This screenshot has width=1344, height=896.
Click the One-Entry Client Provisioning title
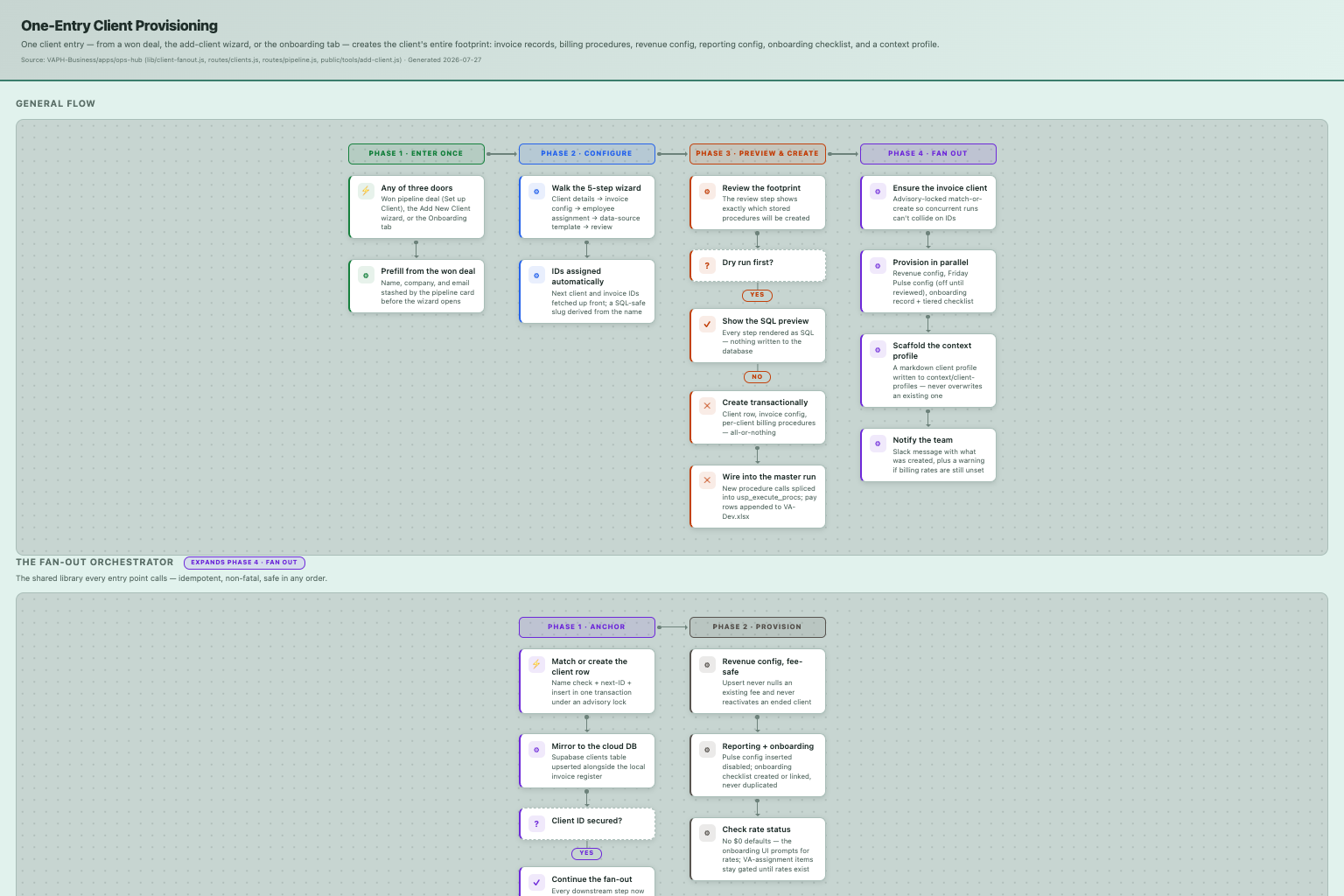point(119,26)
